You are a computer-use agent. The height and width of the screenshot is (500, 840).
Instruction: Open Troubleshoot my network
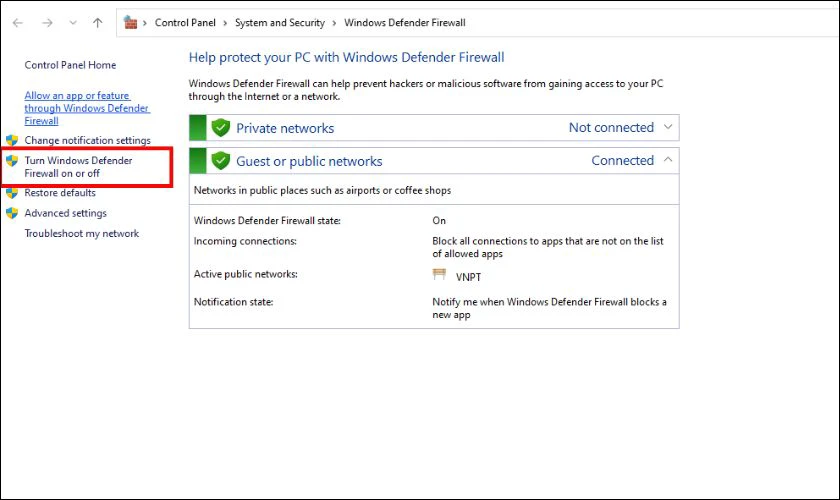pos(81,234)
